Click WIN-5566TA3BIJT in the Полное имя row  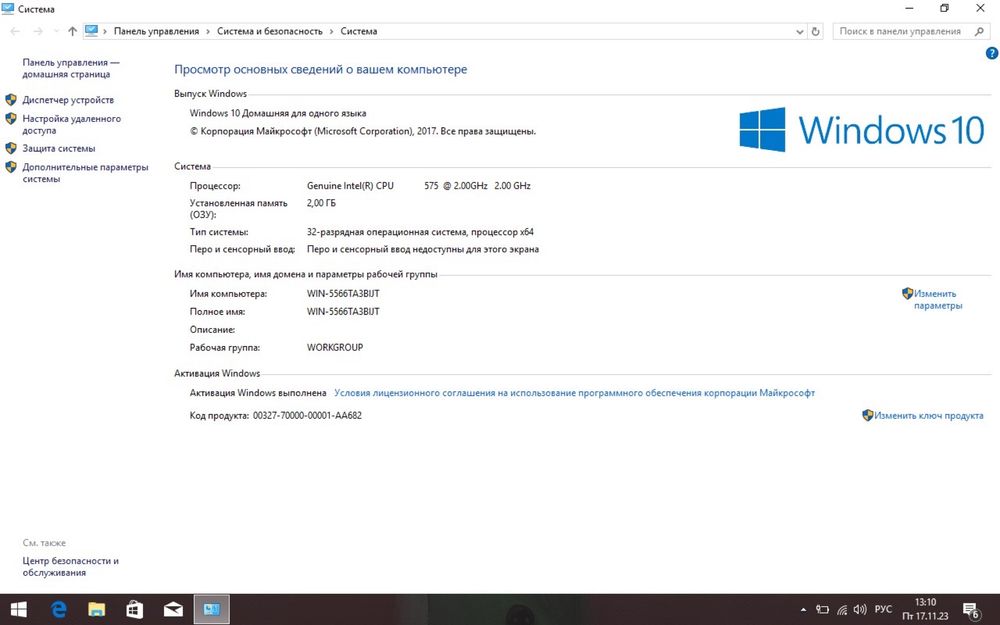coord(343,311)
